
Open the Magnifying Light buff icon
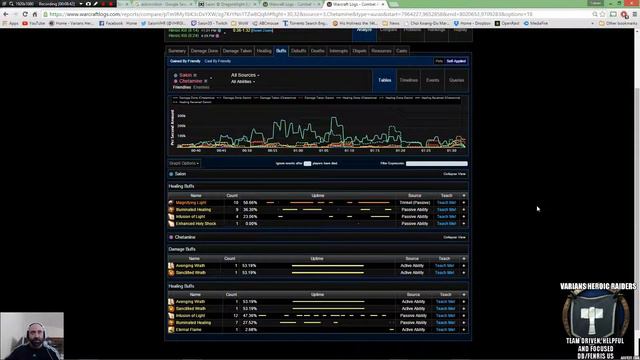(171, 202)
